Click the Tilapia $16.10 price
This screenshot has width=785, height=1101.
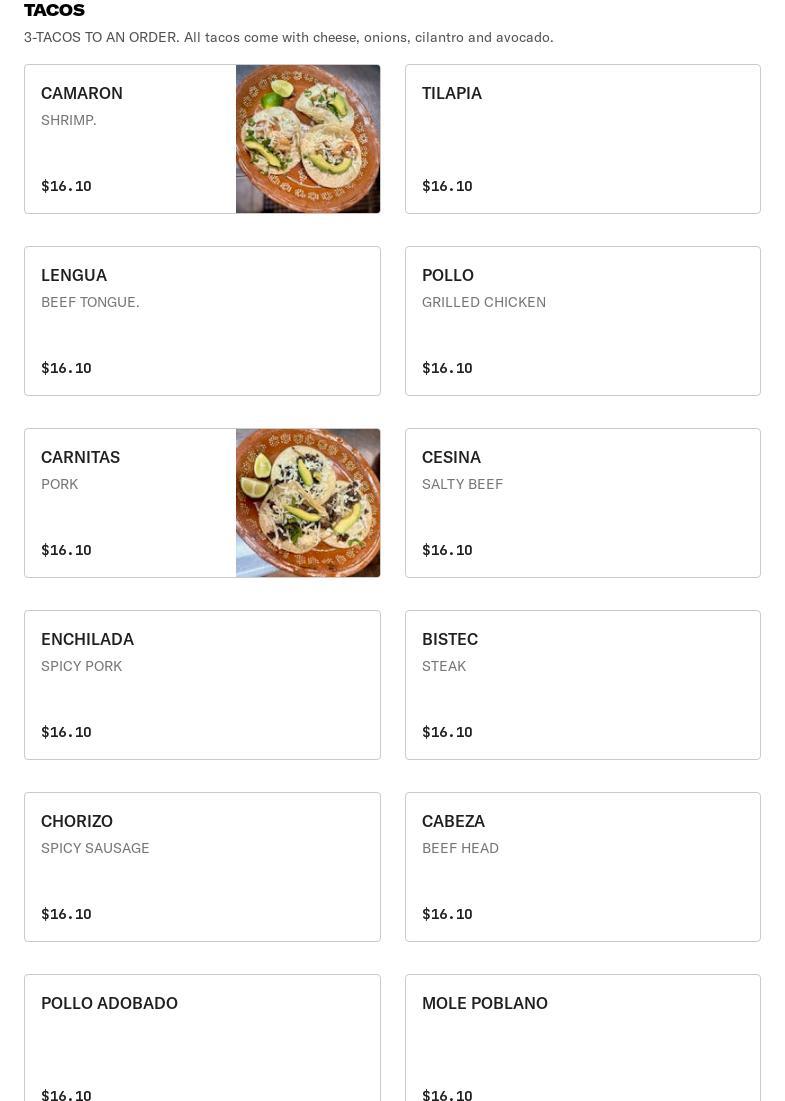click(x=447, y=186)
